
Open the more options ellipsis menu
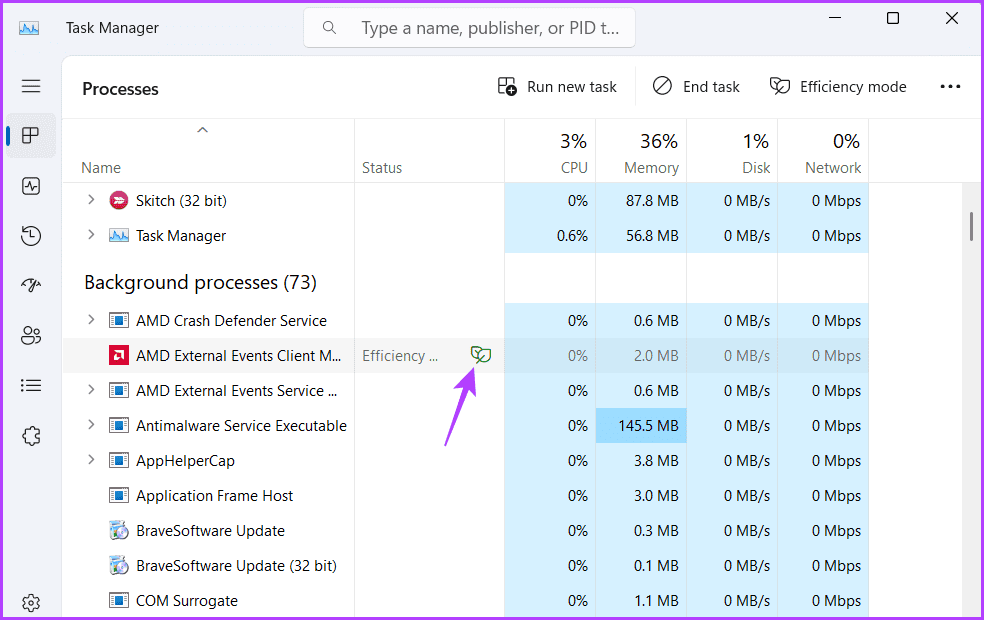pos(950,87)
